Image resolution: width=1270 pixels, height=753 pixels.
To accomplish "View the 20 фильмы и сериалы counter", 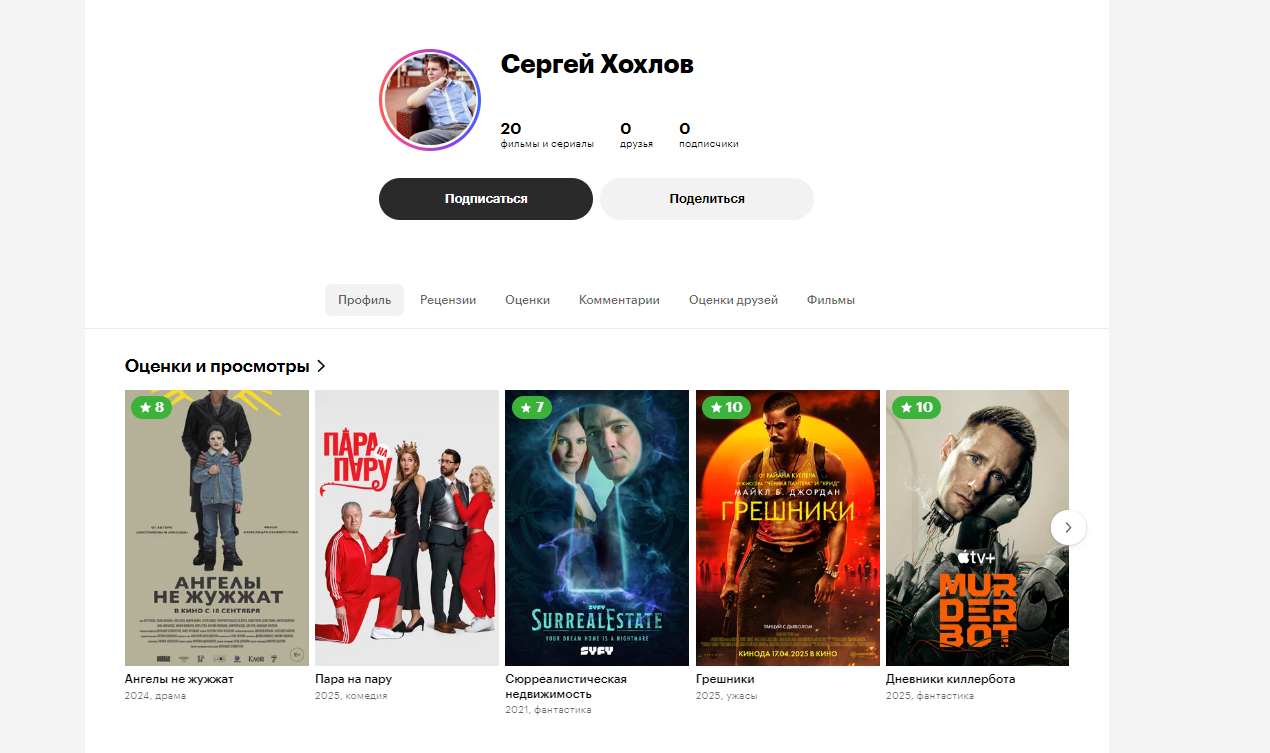I will (547, 135).
